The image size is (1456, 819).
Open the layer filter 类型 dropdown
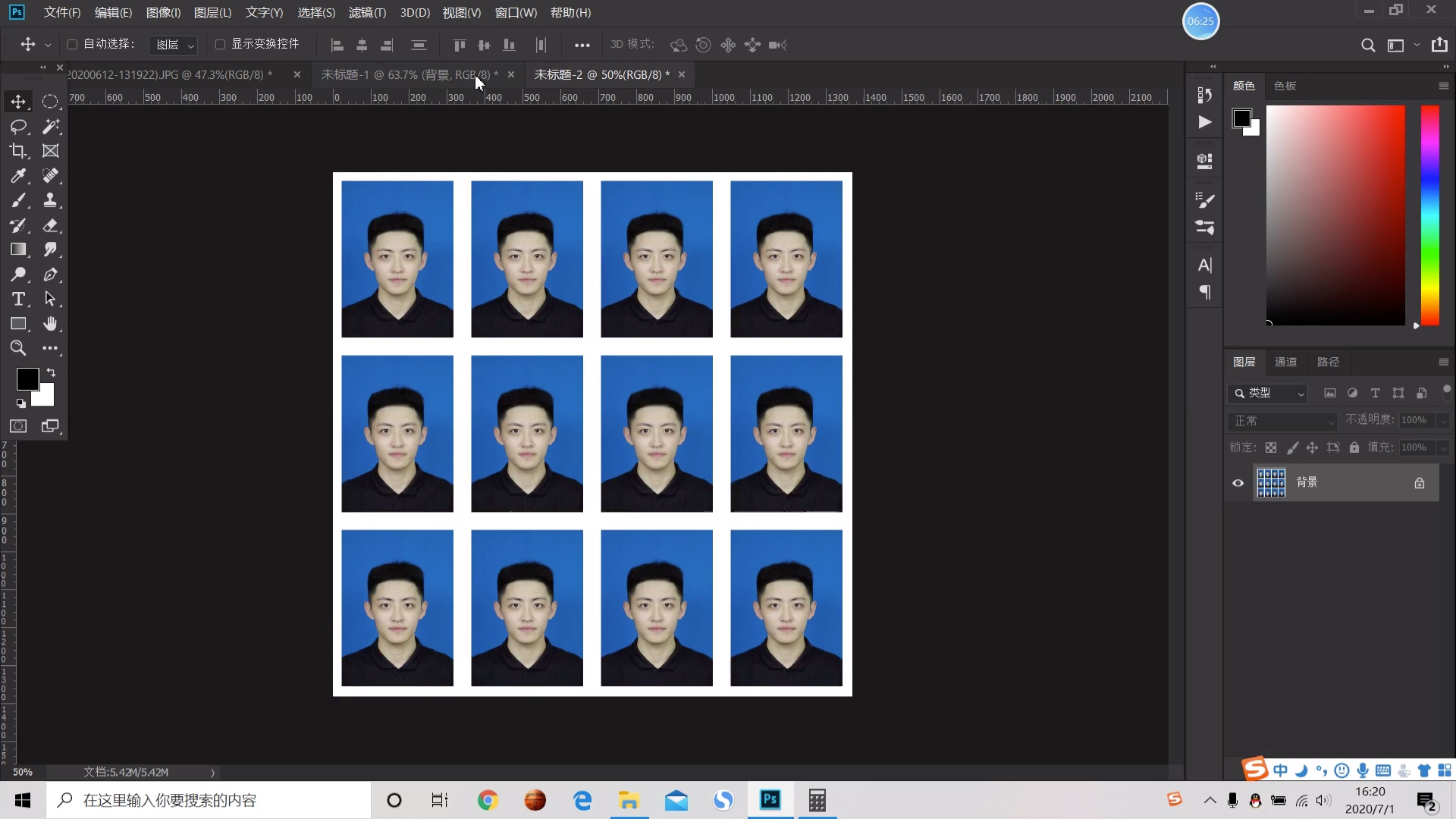tap(1268, 394)
